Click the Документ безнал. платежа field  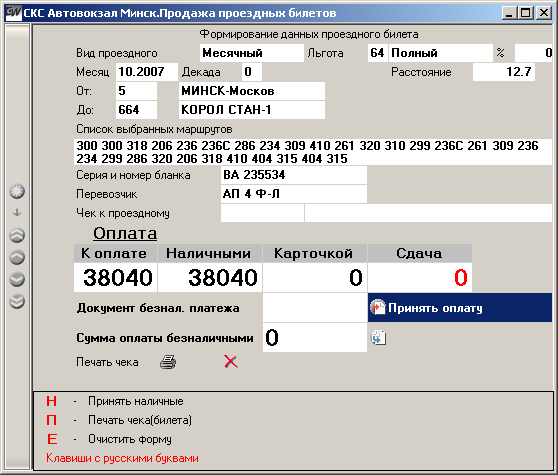[315, 308]
